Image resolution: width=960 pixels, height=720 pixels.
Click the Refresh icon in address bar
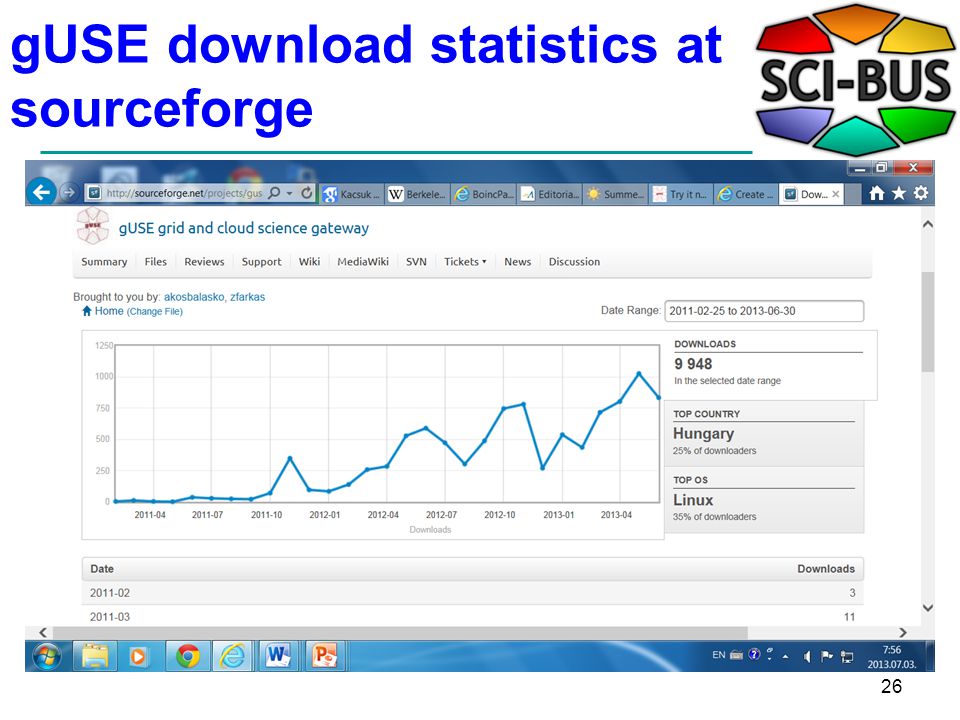tap(307, 193)
